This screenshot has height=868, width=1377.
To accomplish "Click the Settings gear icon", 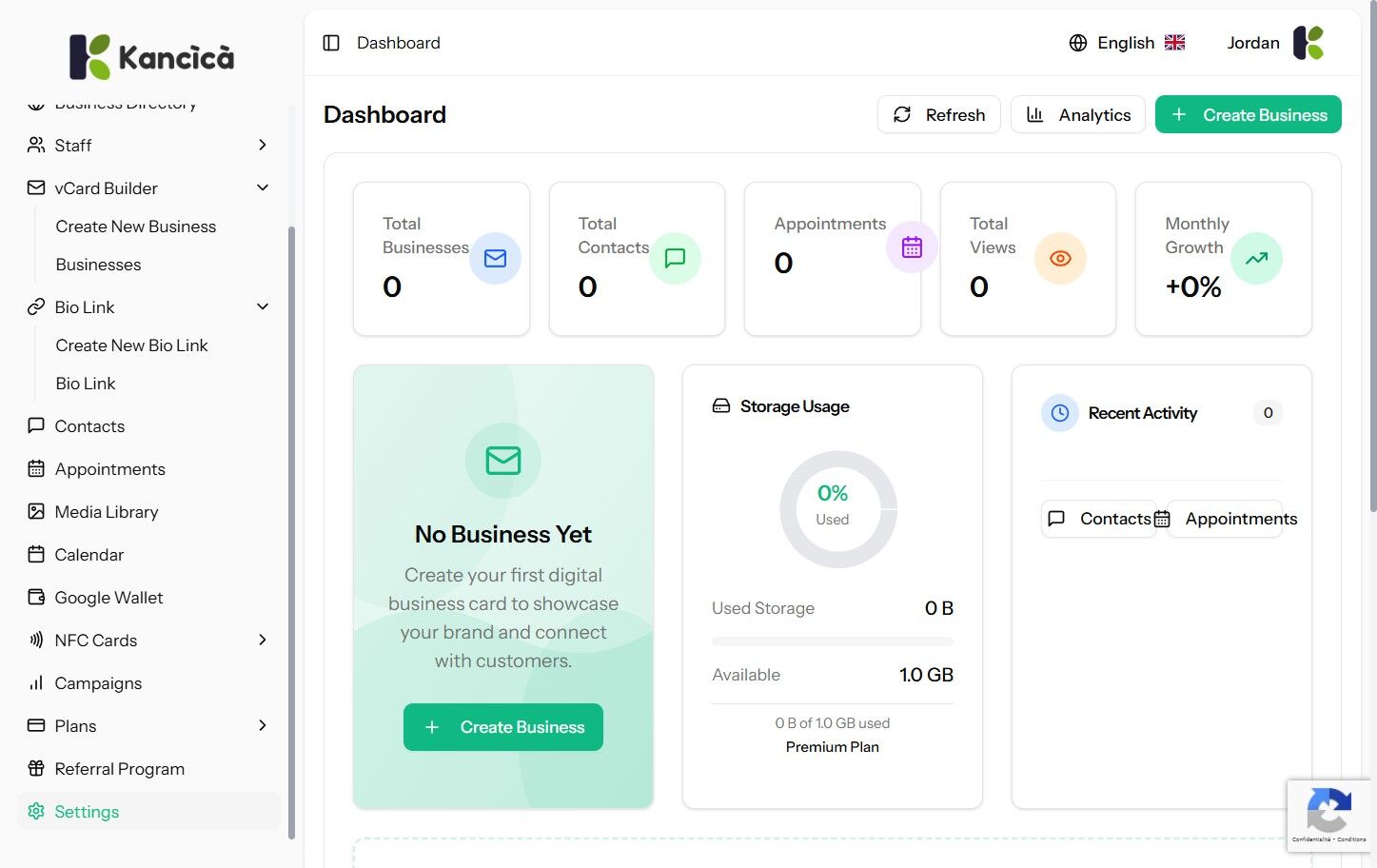I will pos(36,811).
